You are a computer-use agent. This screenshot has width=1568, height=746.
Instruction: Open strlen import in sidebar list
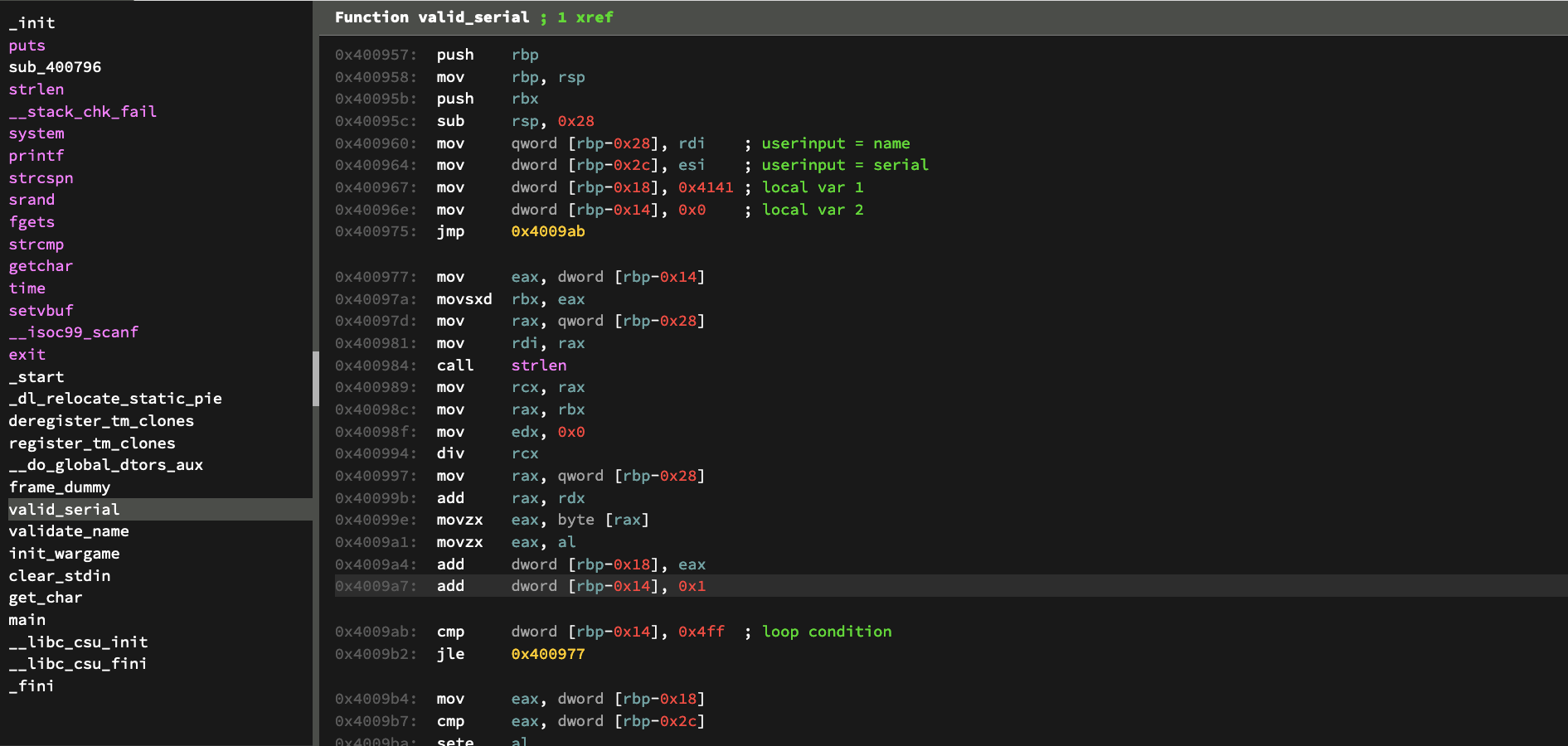point(36,90)
